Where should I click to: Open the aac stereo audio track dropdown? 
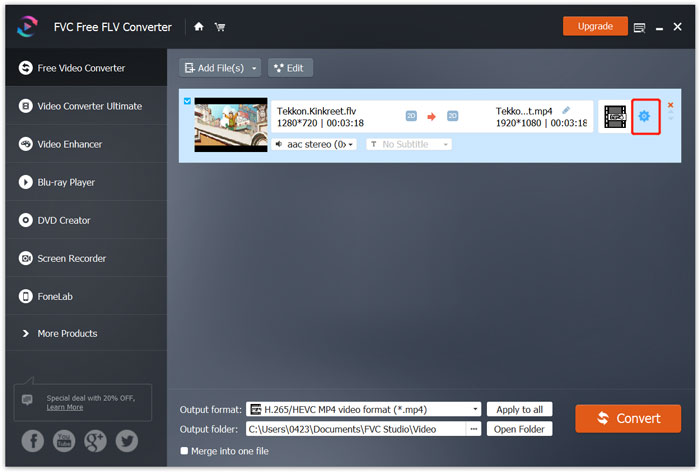[314, 144]
